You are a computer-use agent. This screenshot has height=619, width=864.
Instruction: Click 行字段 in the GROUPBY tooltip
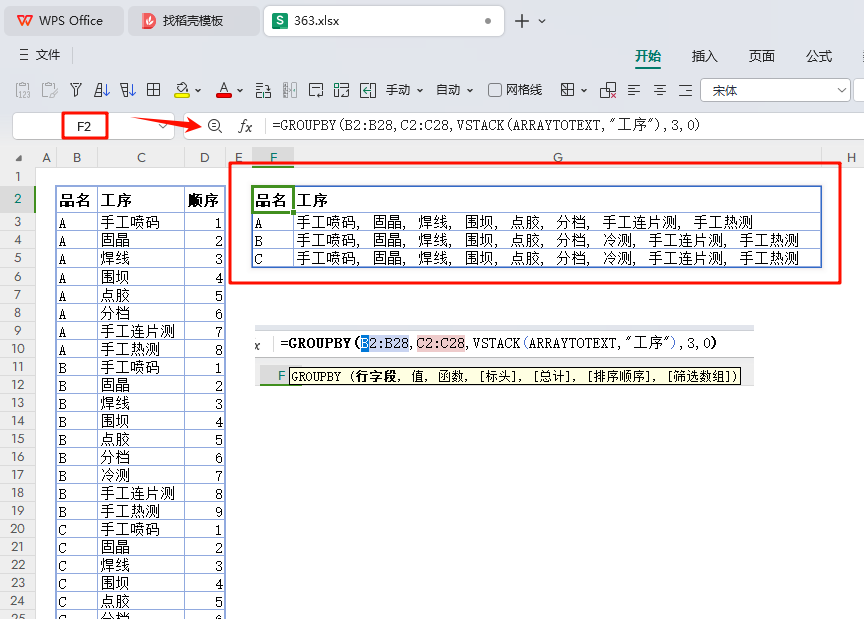click(x=376, y=376)
